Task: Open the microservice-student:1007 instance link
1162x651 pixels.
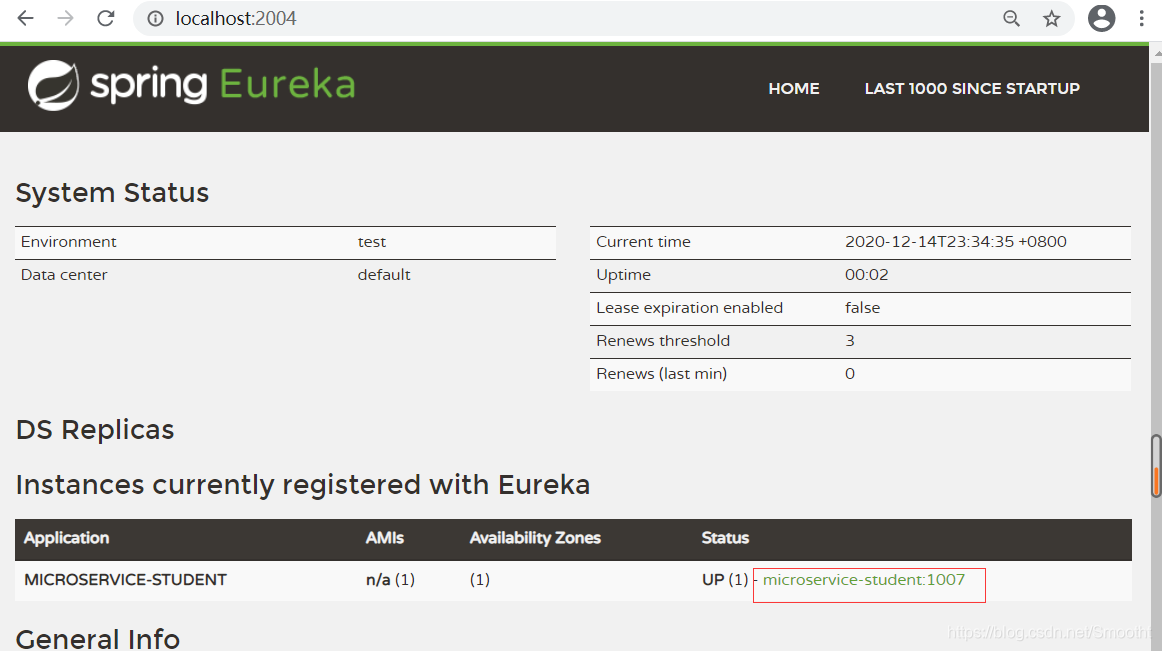Action: coord(863,580)
